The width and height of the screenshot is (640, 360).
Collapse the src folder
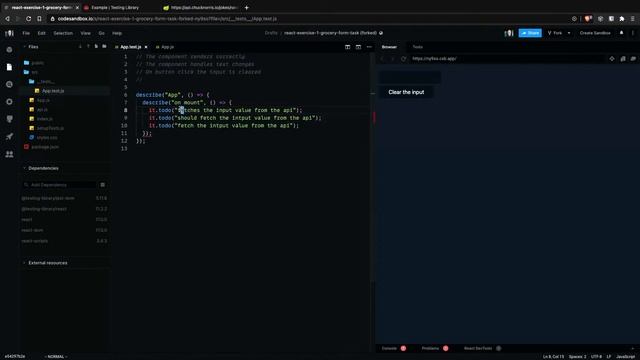click(x=34, y=72)
